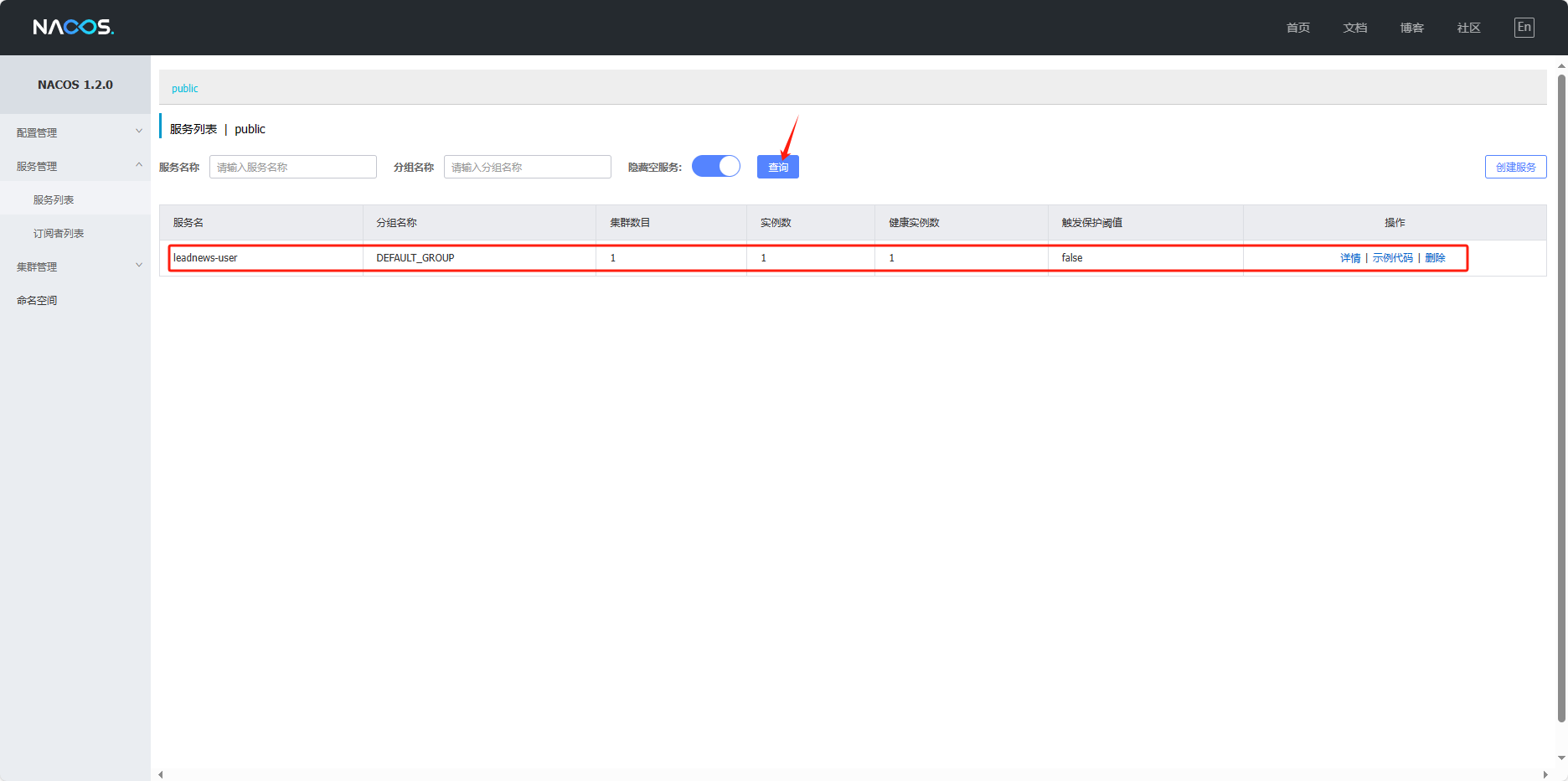Open the 命名空间 sidebar item

[x=37, y=300]
